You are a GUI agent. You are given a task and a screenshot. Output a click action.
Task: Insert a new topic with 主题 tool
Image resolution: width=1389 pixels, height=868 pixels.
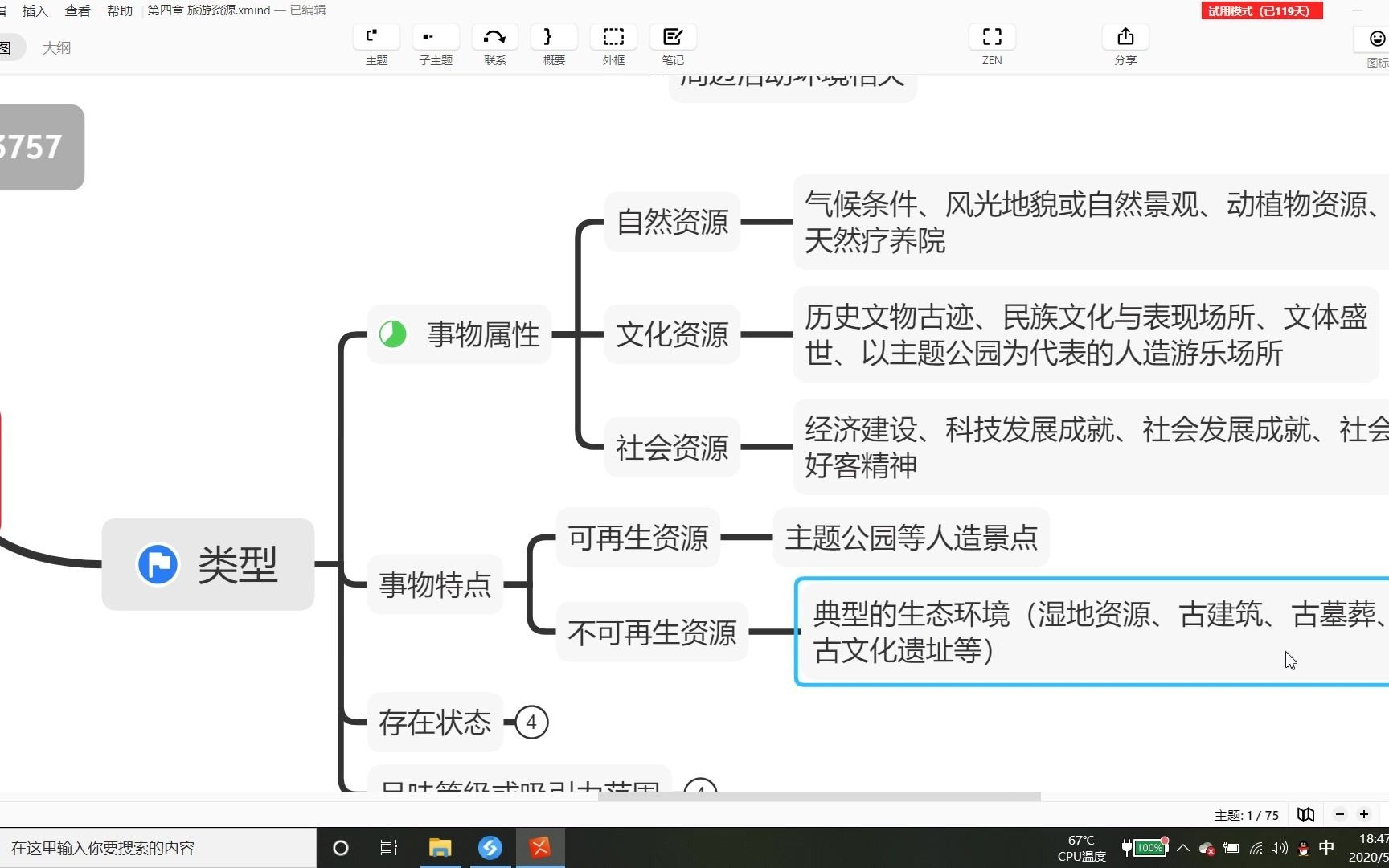coord(376,45)
